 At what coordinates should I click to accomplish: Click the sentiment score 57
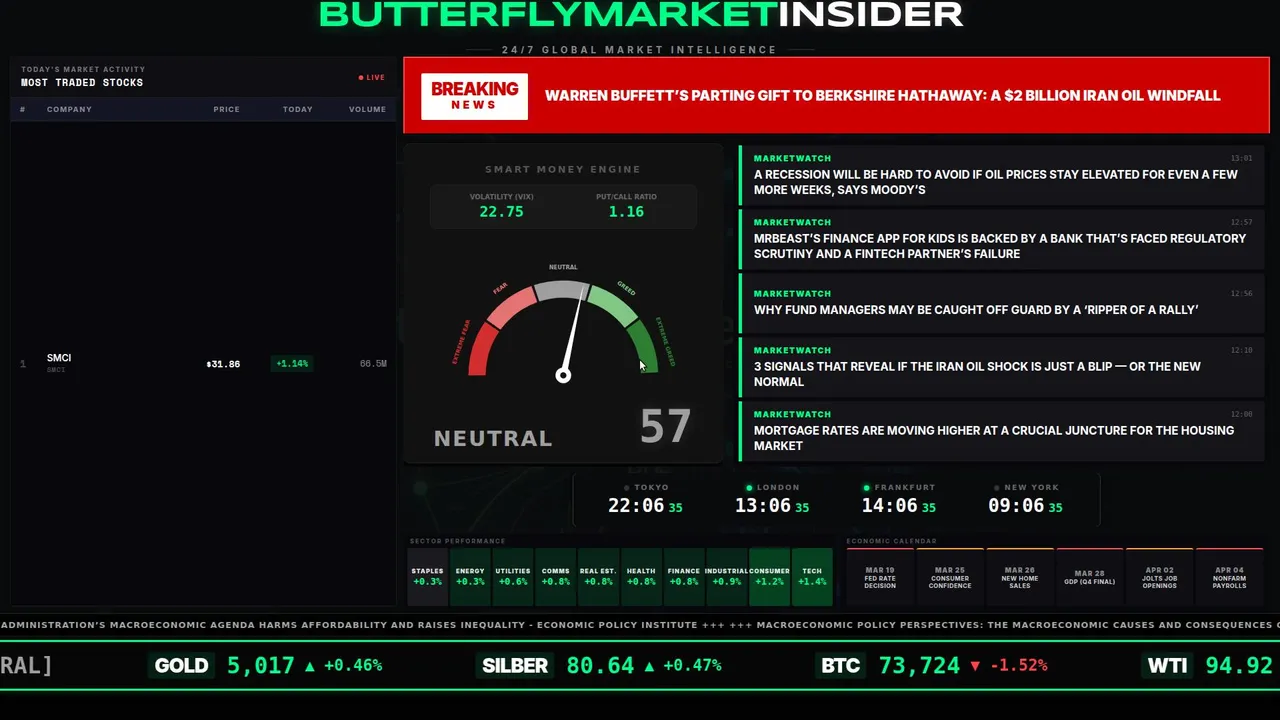(x=665, y=427)
